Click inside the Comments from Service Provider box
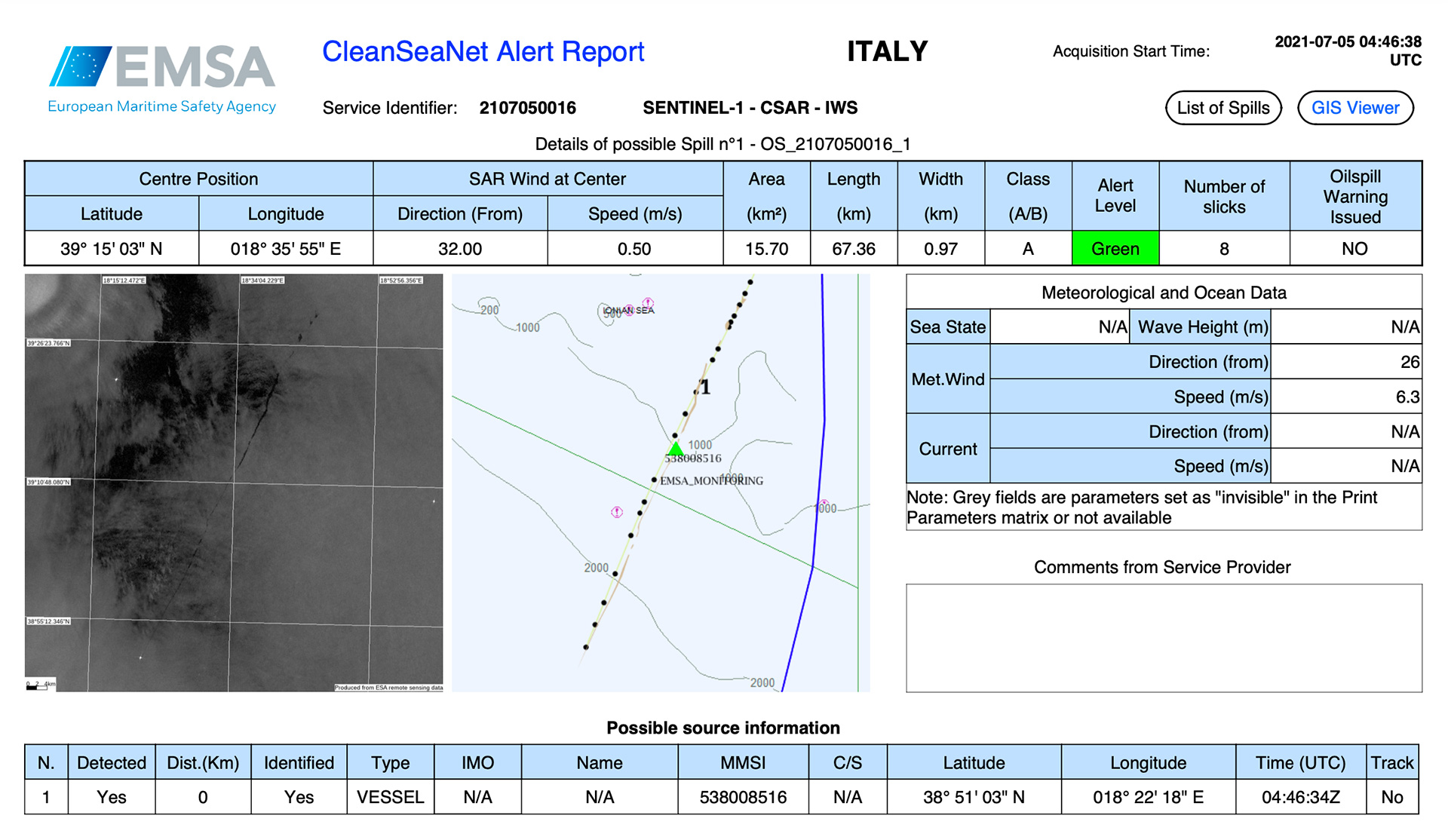 [x=1163, y=637]
